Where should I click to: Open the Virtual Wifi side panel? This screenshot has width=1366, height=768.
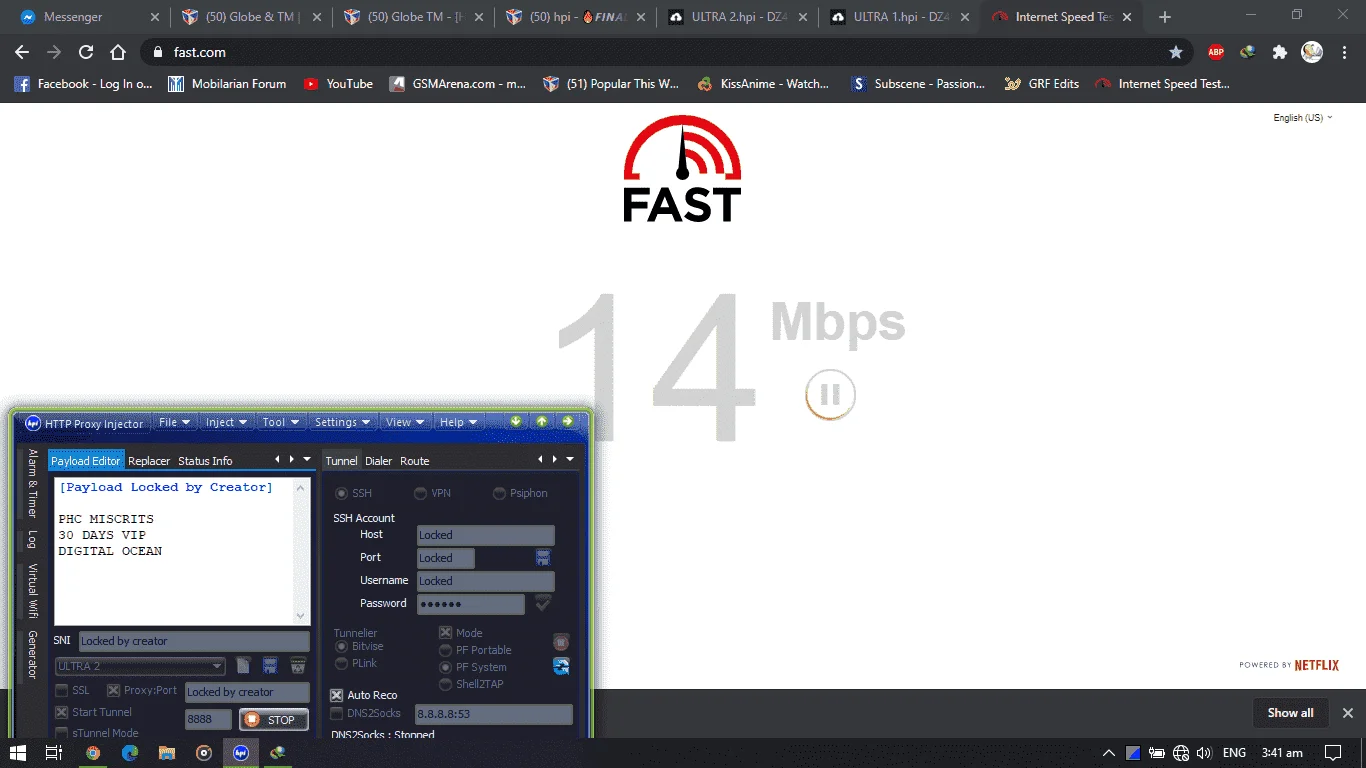[x=32, y=591]
